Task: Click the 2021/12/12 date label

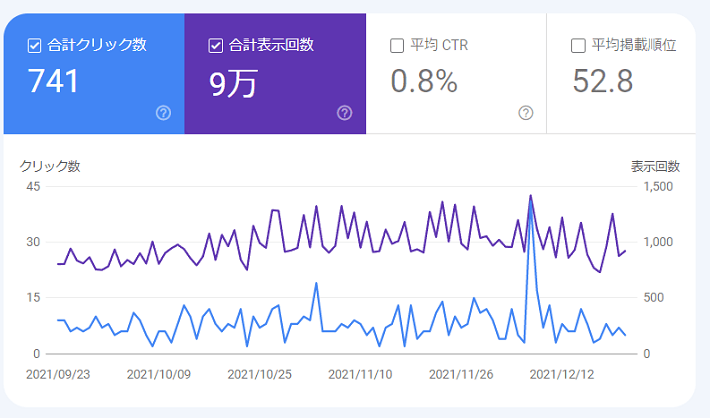Action: pyautogui.click(x=561, y=375)
